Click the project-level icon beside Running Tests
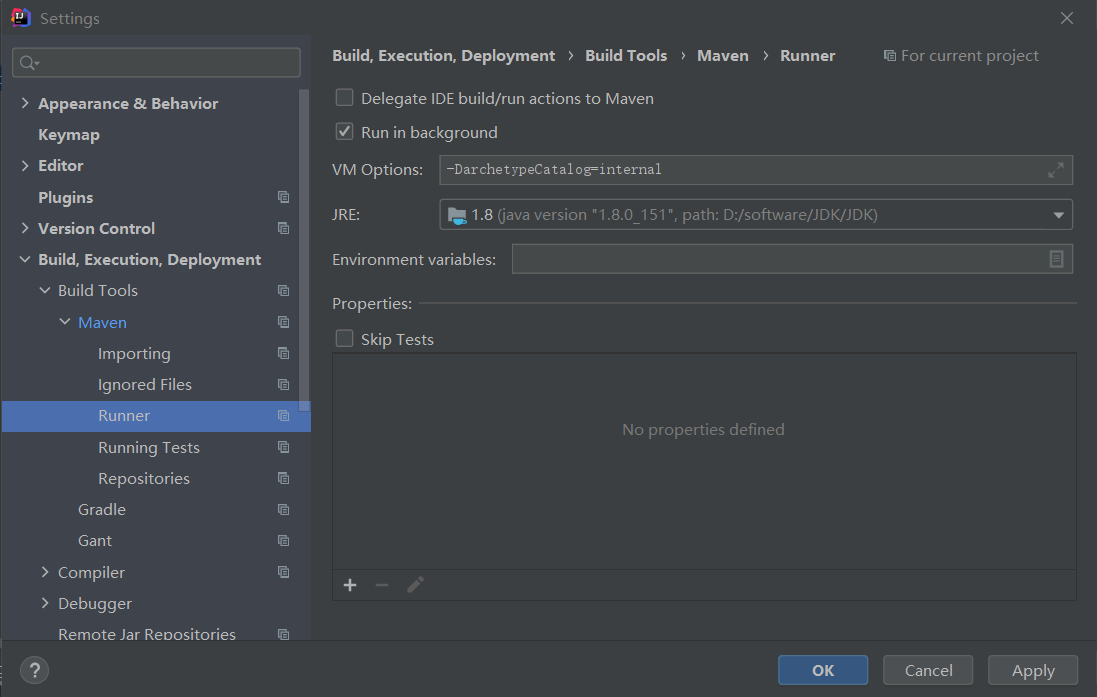Screen dimensions: 1097x697 coord(283,447)
